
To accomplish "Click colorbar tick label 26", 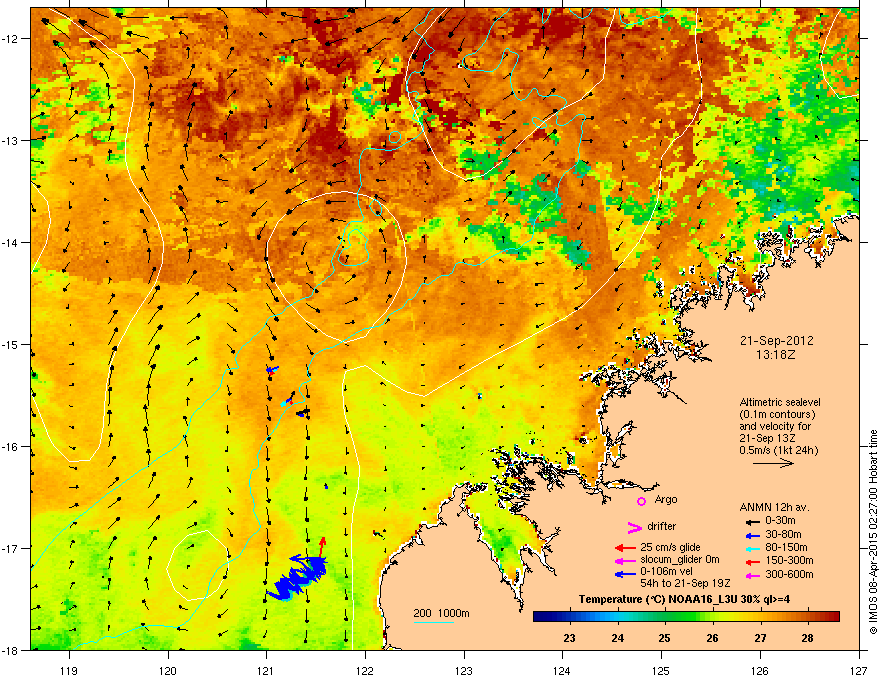I will [712, 638].
